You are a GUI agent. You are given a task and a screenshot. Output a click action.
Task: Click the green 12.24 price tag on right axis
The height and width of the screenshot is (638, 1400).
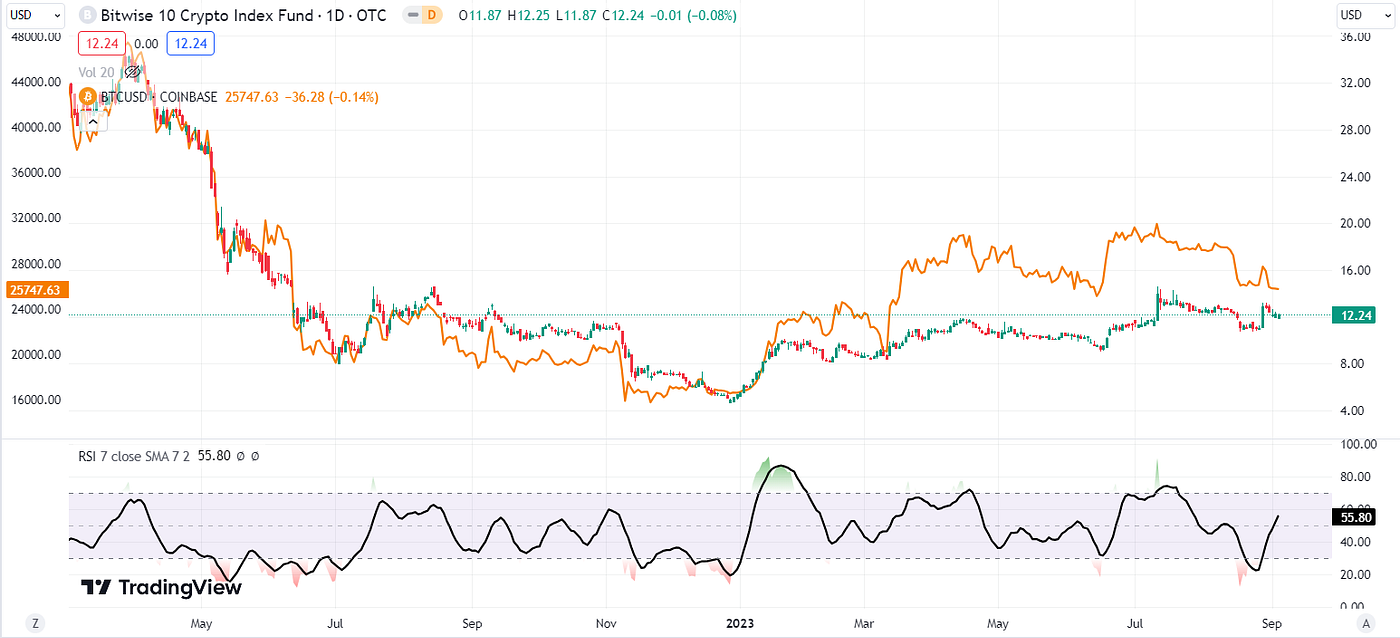point(1353,315)
